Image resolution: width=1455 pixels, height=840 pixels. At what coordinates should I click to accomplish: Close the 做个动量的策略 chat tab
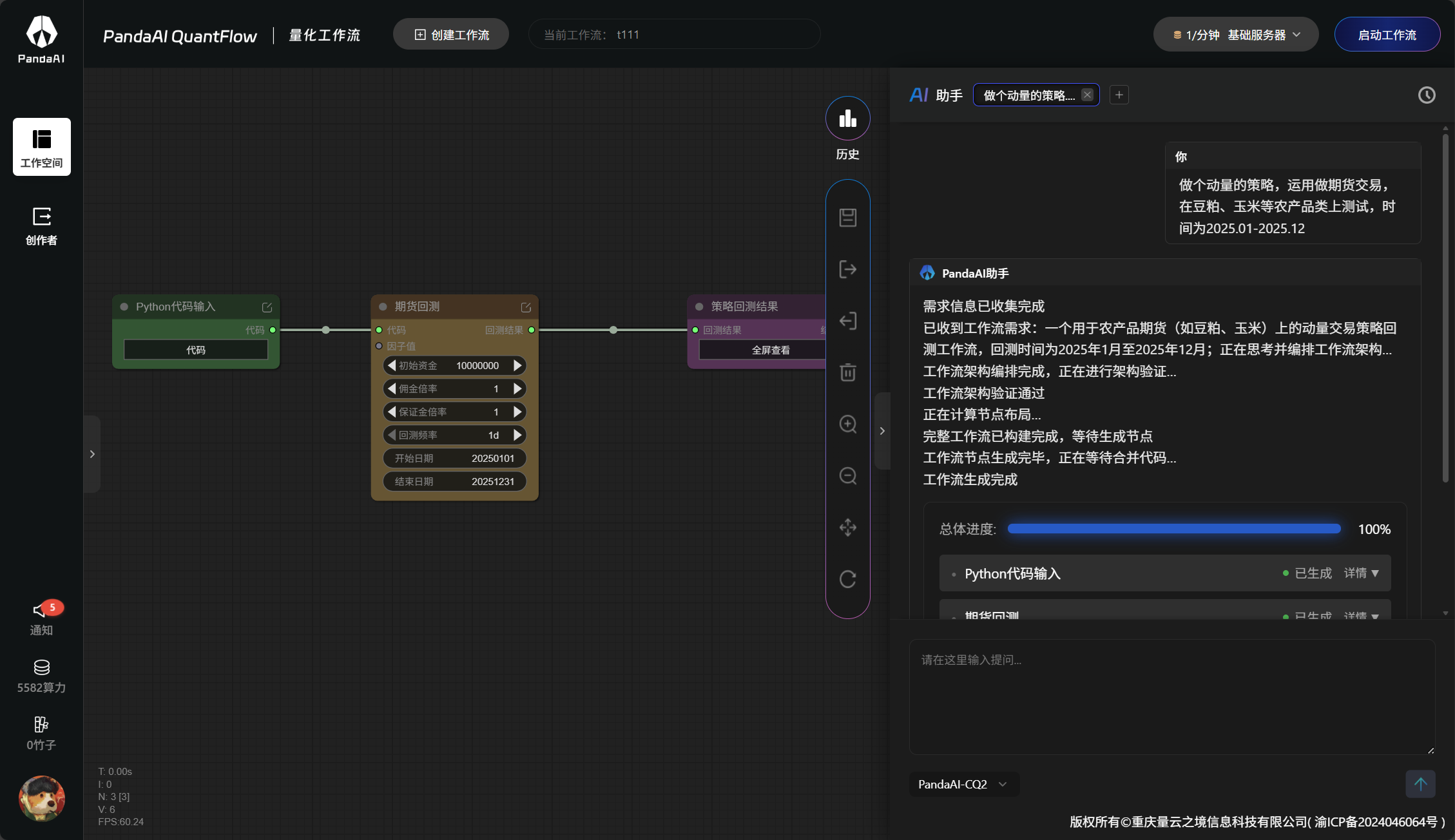(x=1088, y=95)
